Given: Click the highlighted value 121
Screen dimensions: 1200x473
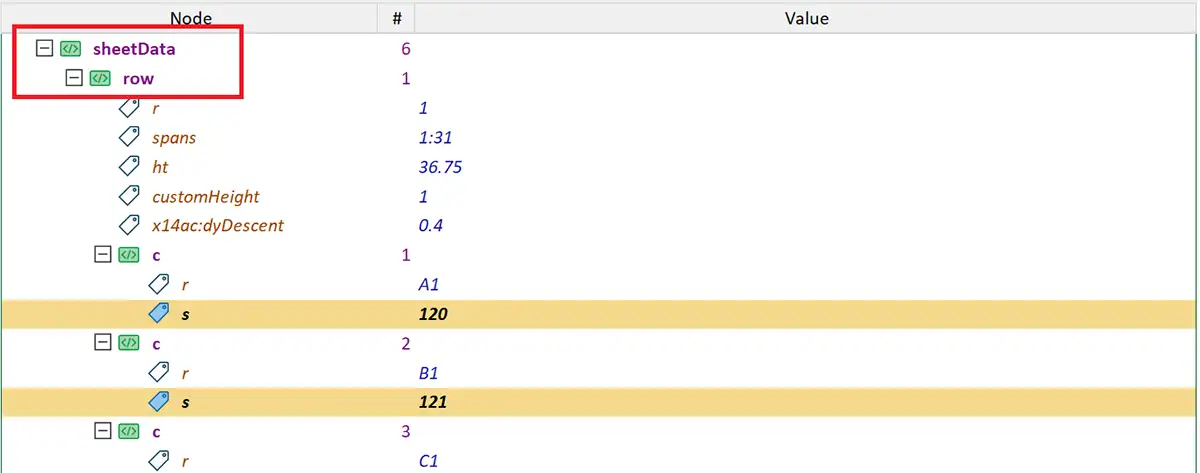Looking at the screenshot, I should point(433,402).
